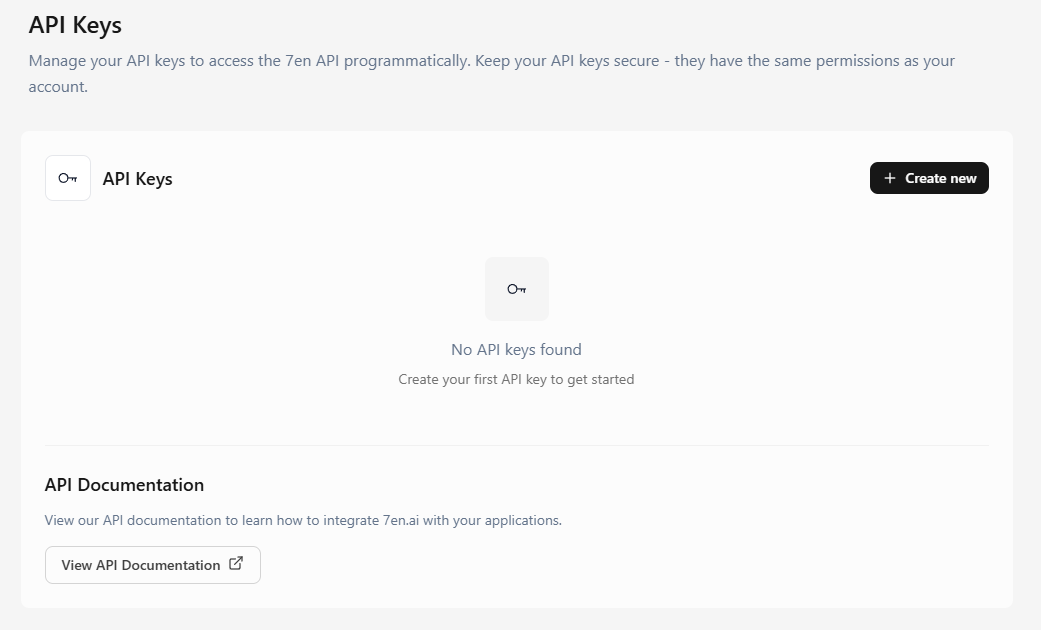Click the divider line above API Documentation
The height and width of the screenshot is (630, 1041).
[516, 445]
